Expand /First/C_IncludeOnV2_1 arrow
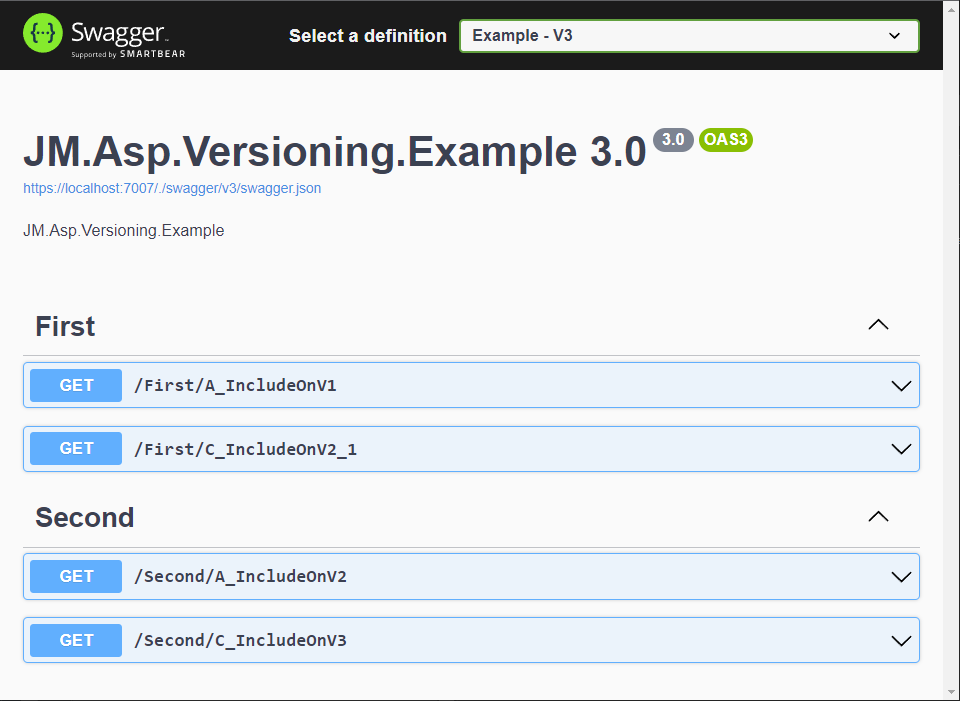The height and width of the screenshot is (701, 960). click(901, 449)
